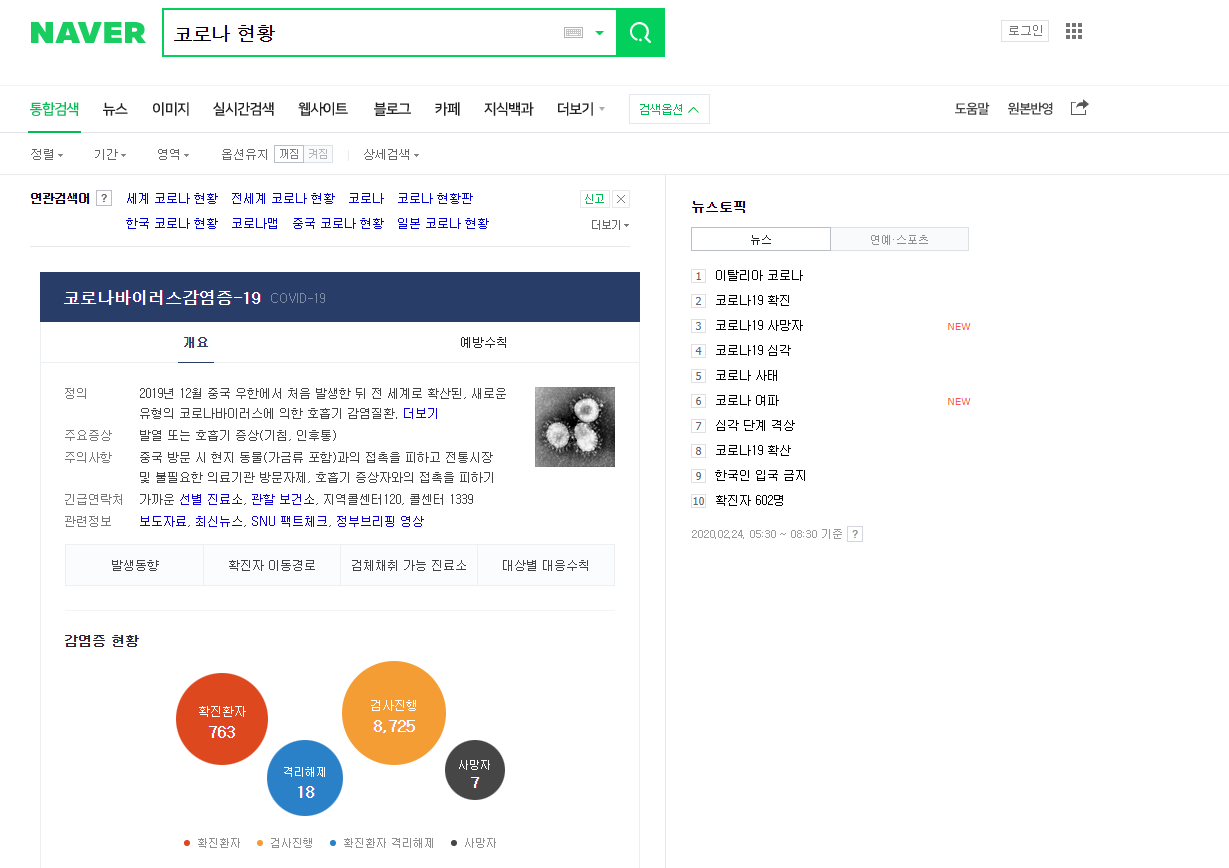Close the related searches with X icon
The height and width of the screenshot is (868, 1229).
pos(621,199)
